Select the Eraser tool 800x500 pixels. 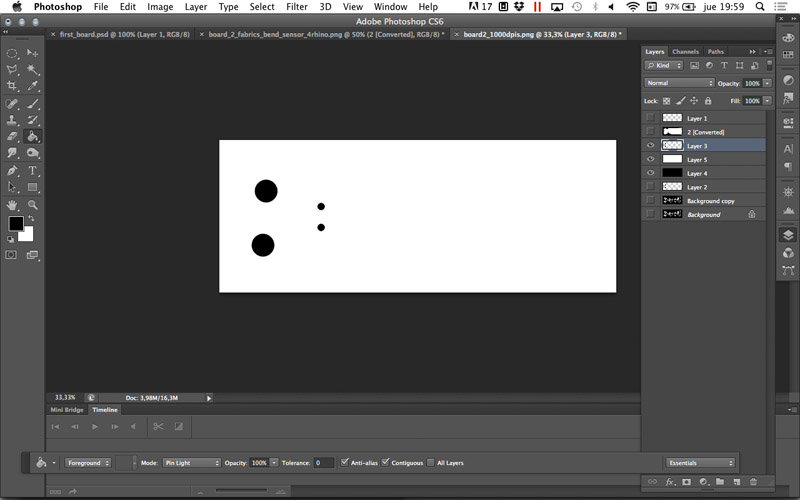pos(12,137)
